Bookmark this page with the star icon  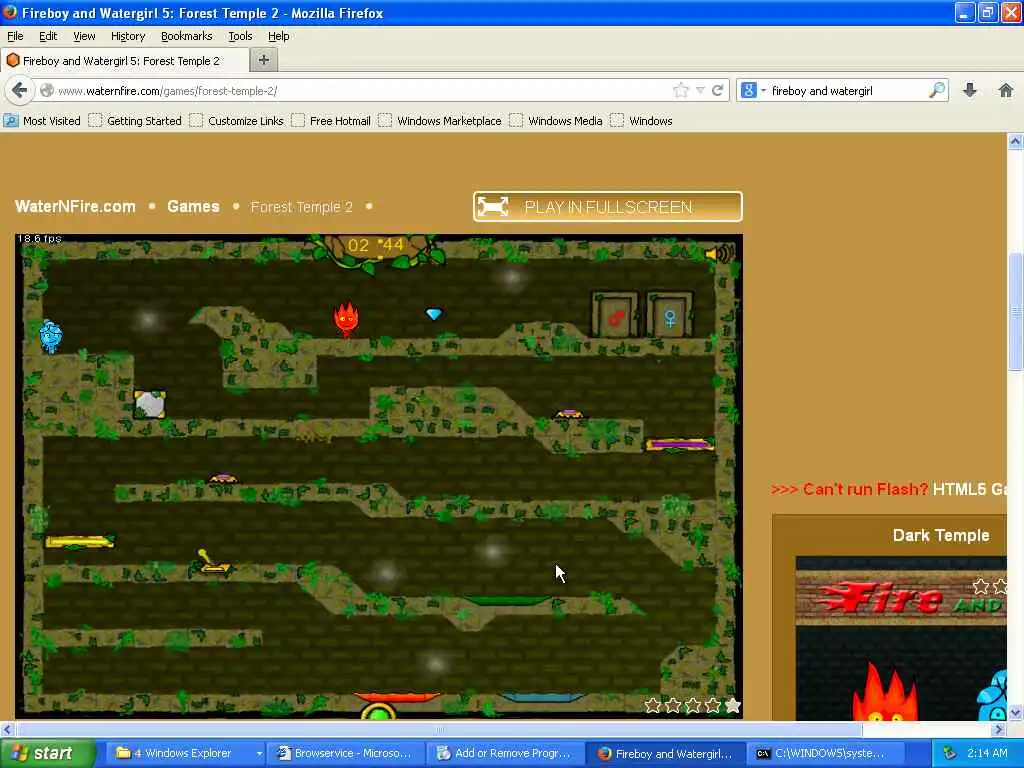(681, 91)
